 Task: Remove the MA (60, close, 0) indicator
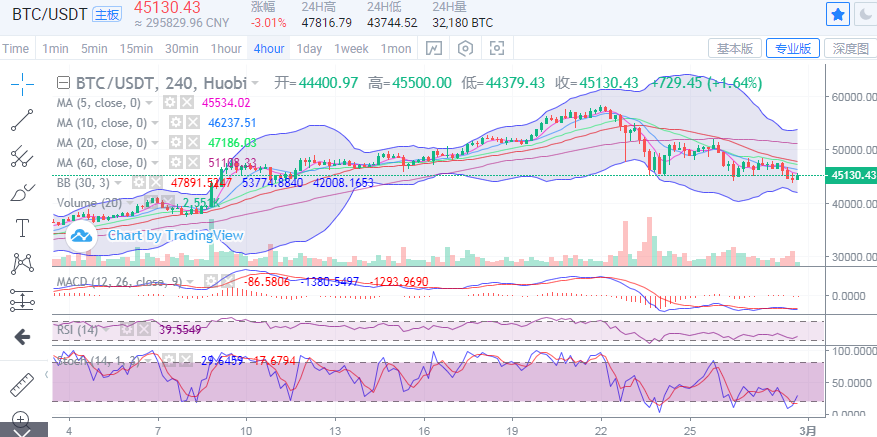coord(193,163)
